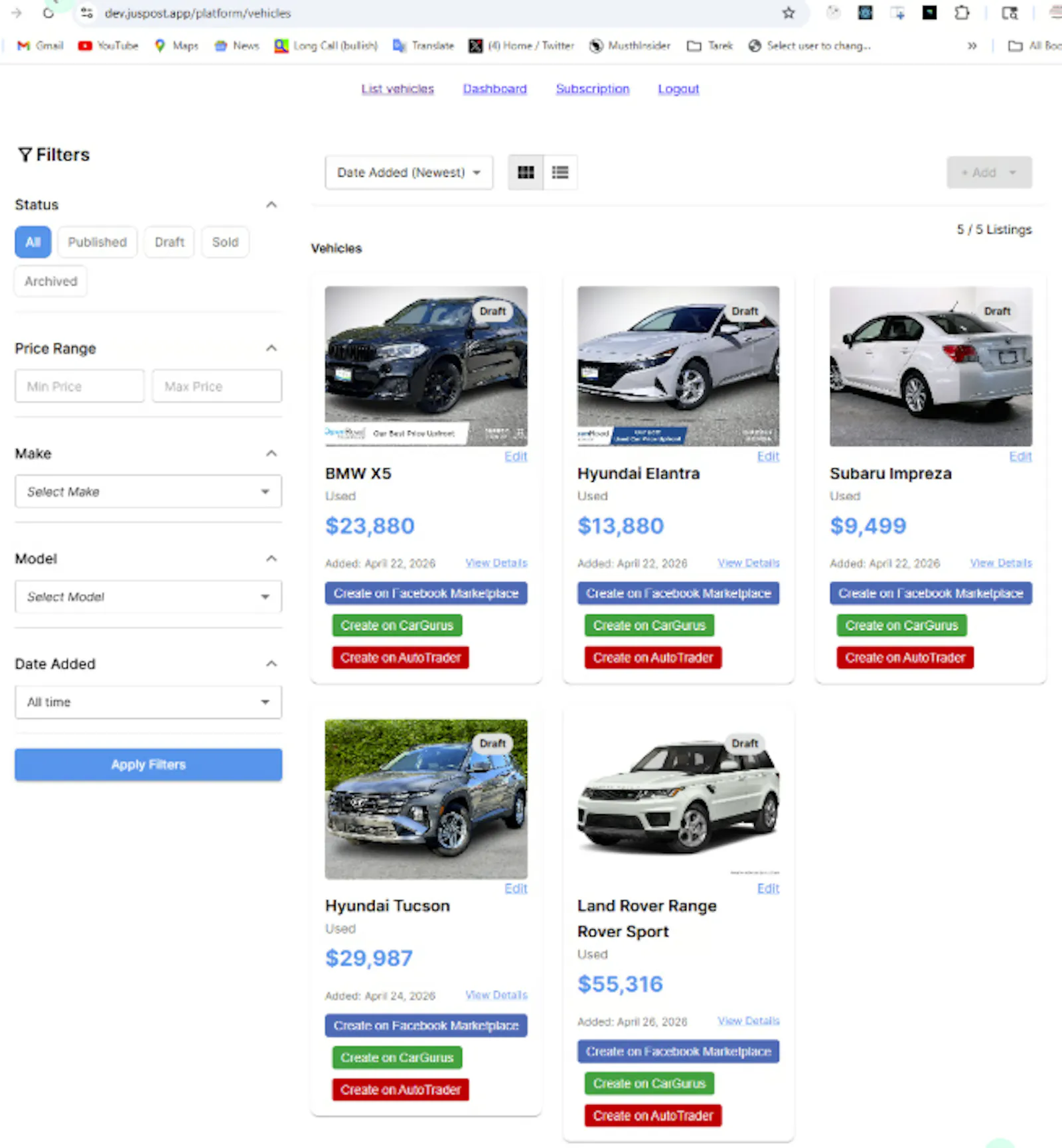Edit the Subaru Impreza listing

1020,457
